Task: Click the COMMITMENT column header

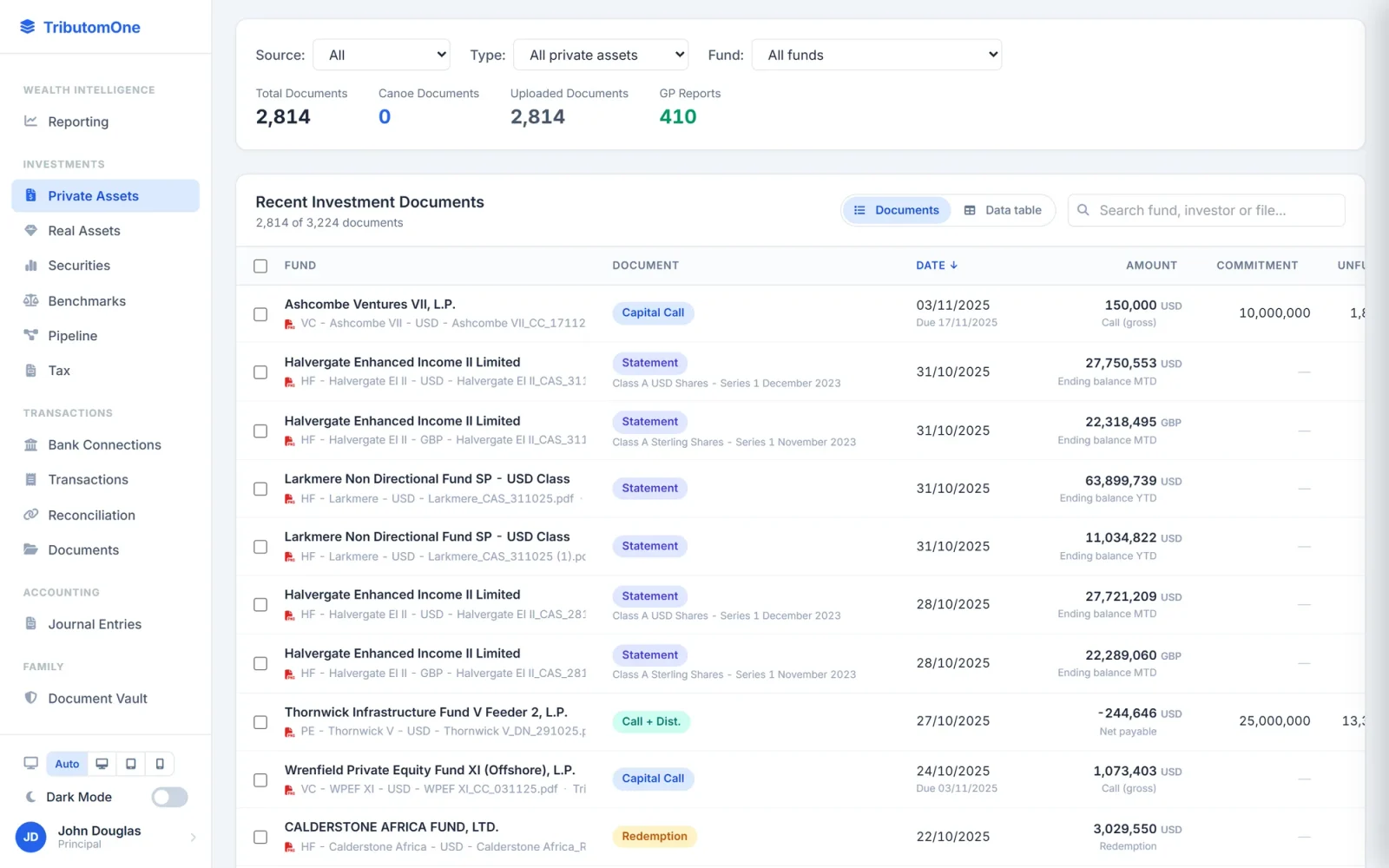Action: (1257, 266)
